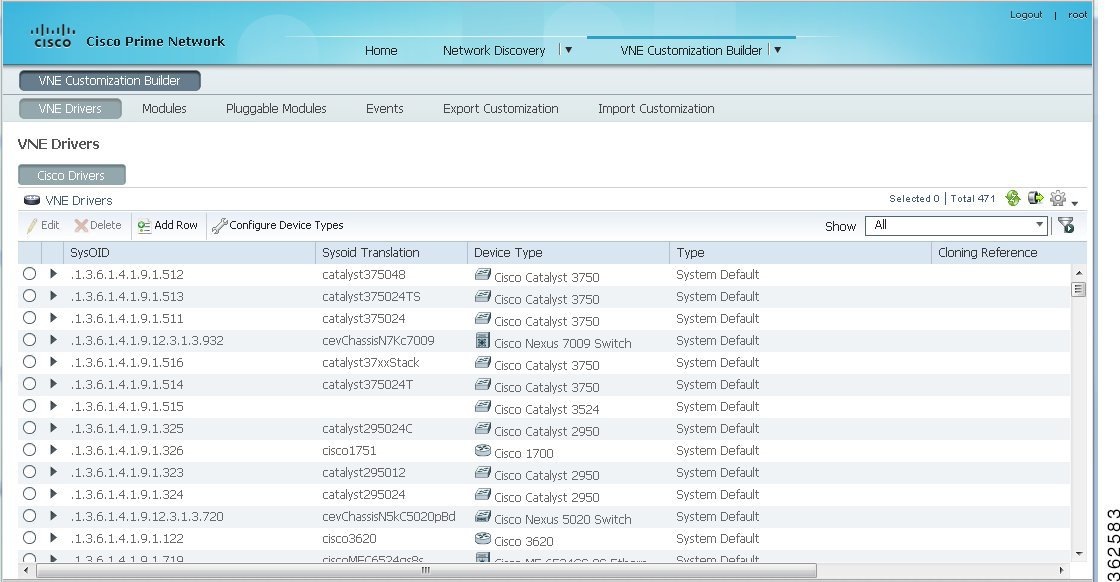Expand the row for SysOID .1.3.6.1.4.1.9.1.122
The image size is (1120, 582).
pos(53,538)
